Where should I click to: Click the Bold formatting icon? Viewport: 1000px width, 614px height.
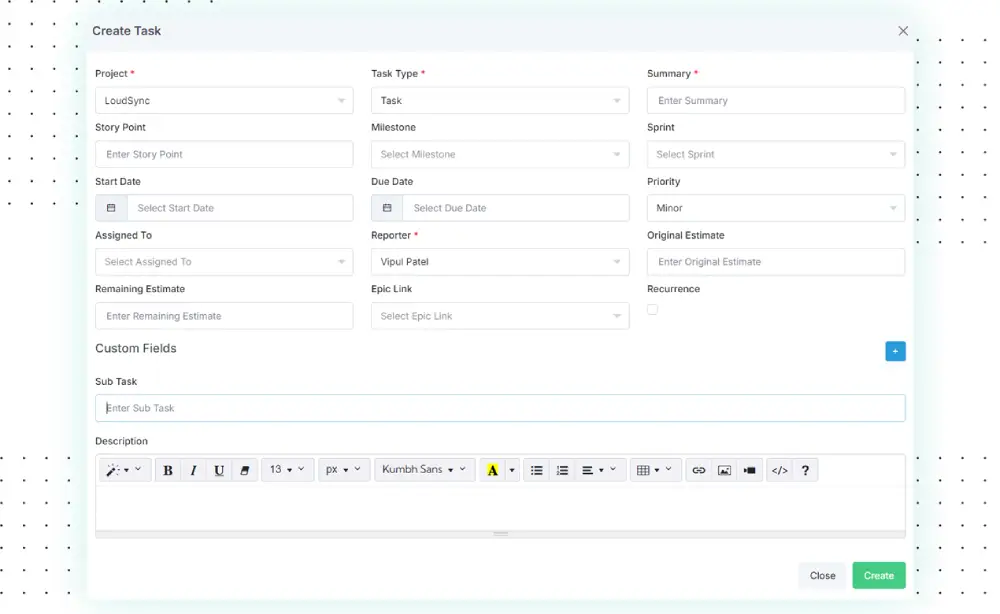click(x=168, y=470)
